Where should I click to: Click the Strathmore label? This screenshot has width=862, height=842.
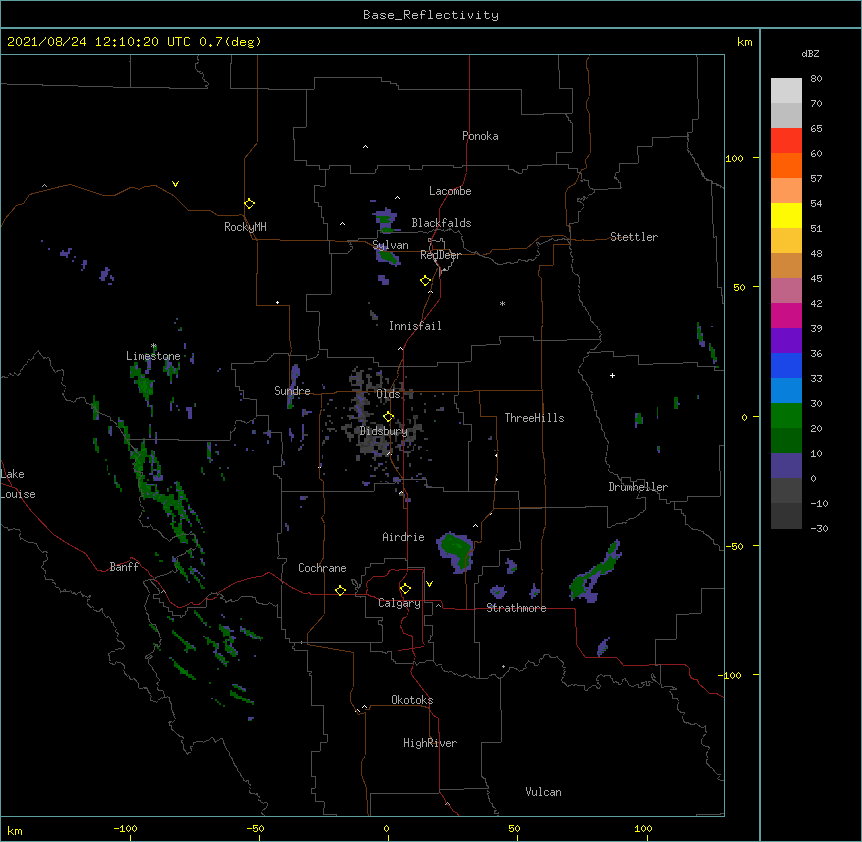pos(516,608)
